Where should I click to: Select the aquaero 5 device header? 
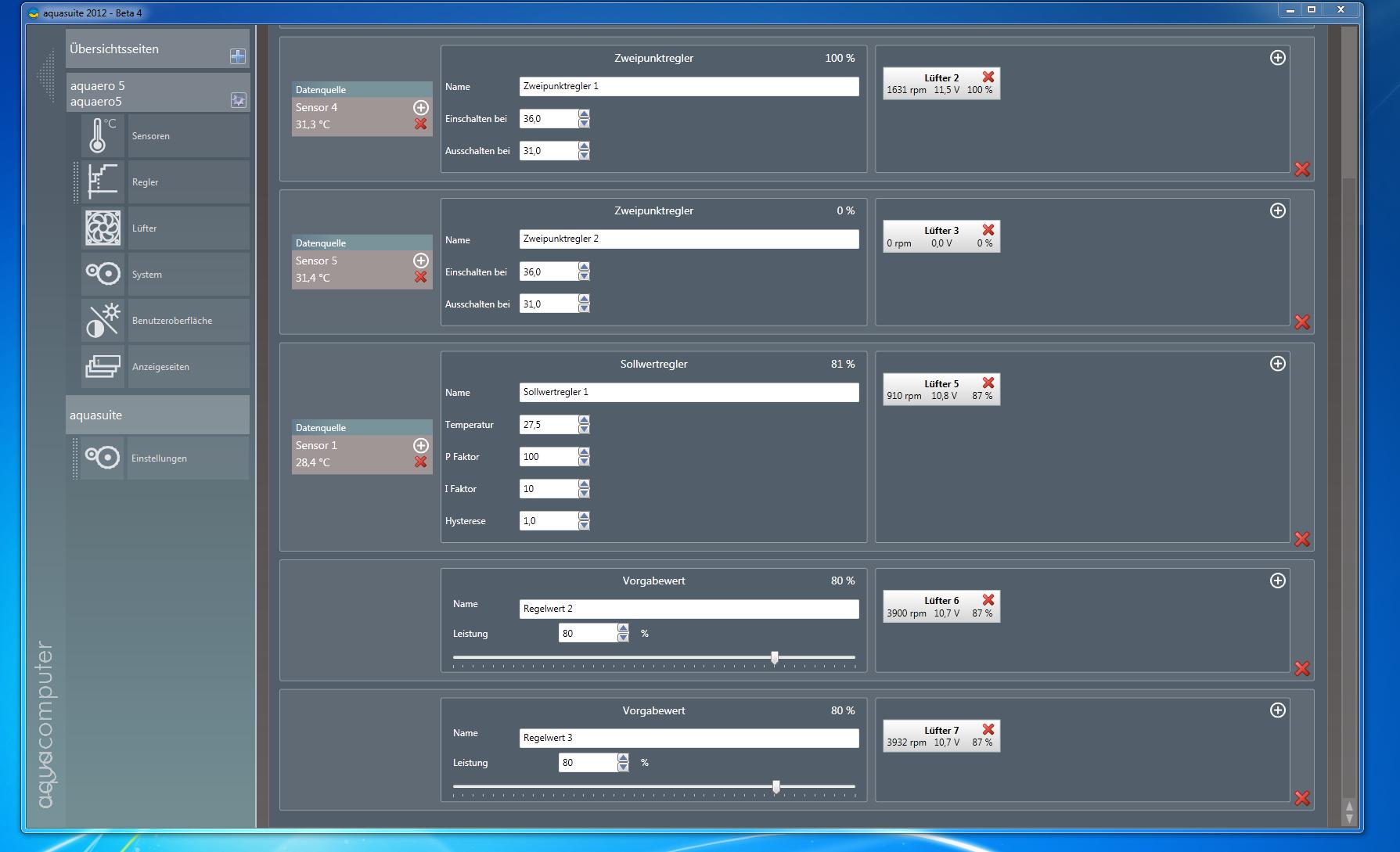(x=158, y=93)
